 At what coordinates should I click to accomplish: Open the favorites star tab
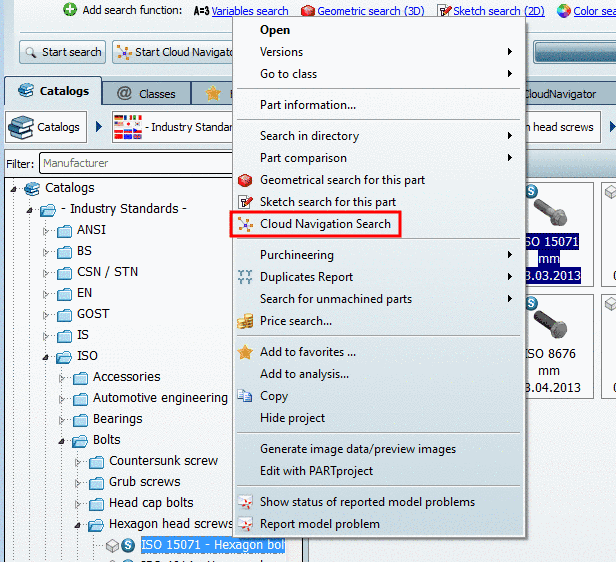tap(213, 93)
